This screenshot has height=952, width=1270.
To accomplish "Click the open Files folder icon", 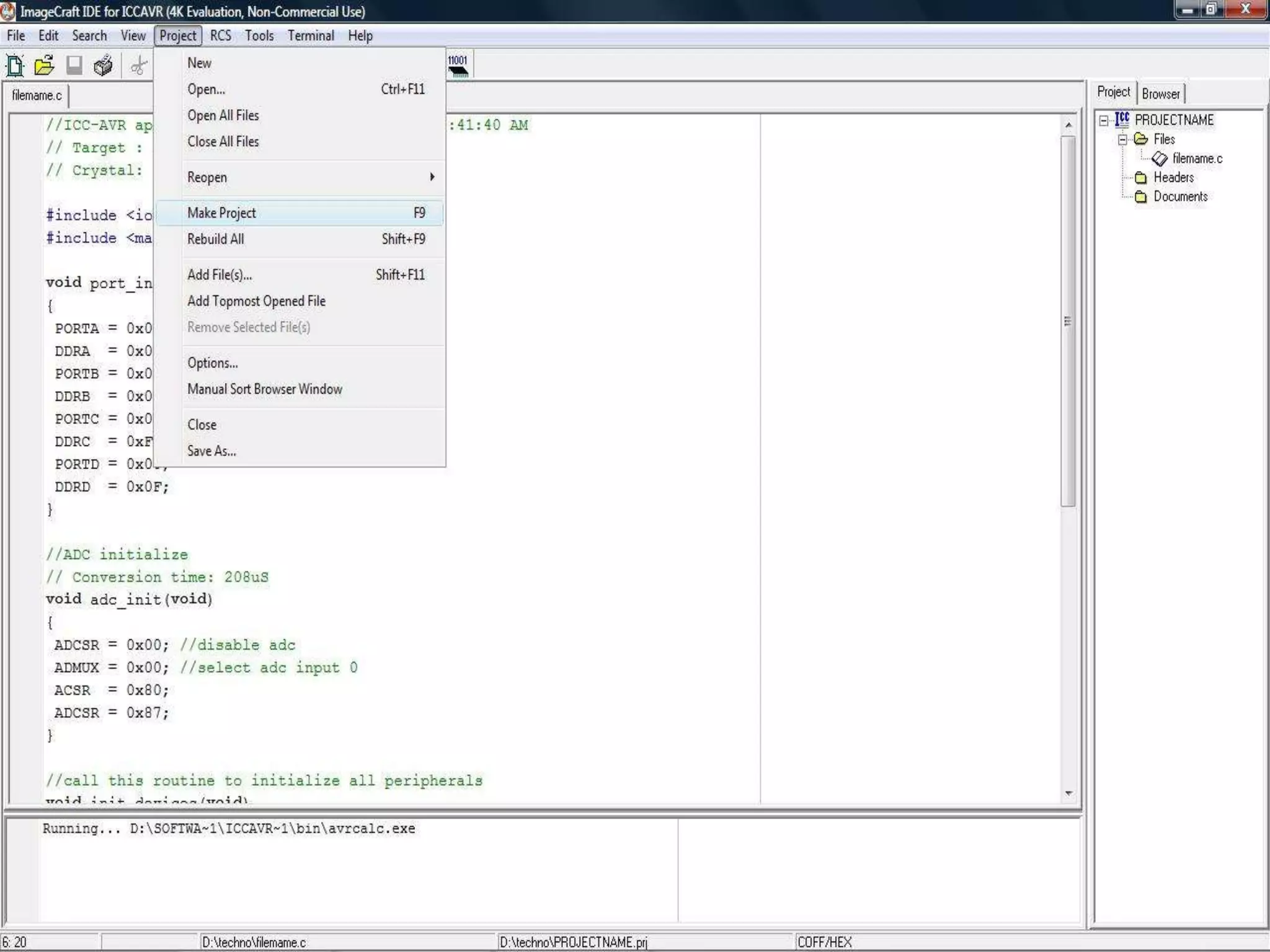I will point(1141,139).
